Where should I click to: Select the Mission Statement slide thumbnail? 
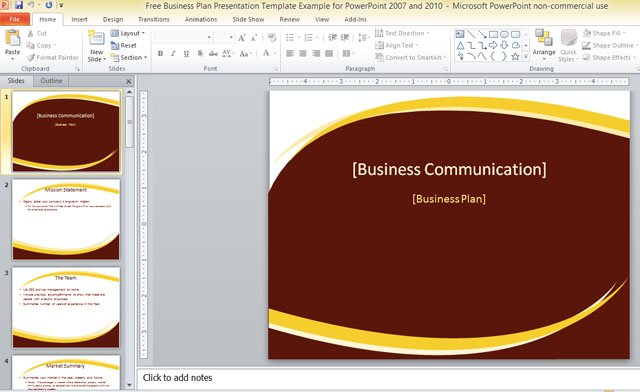coord(66,220)
